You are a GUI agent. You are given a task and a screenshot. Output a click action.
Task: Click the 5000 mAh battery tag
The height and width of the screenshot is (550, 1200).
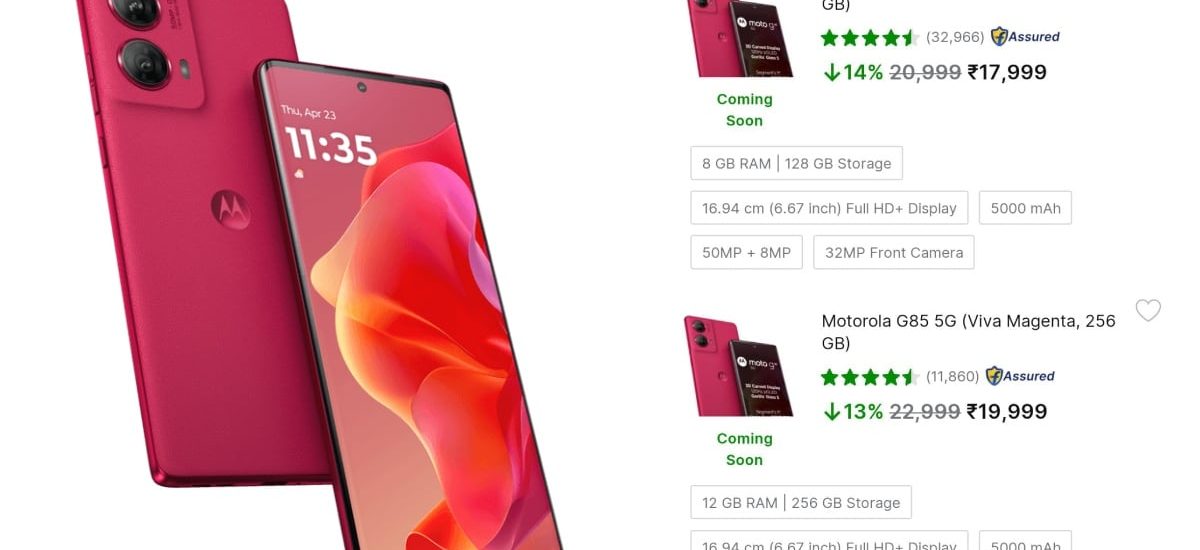click(1025, 208)
